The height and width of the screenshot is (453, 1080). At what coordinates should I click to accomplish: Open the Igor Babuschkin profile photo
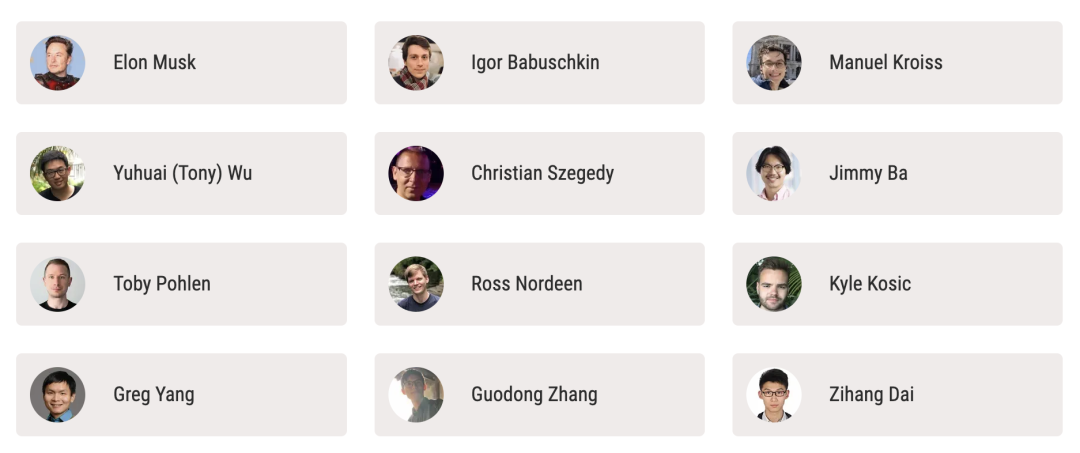[416, 63]
